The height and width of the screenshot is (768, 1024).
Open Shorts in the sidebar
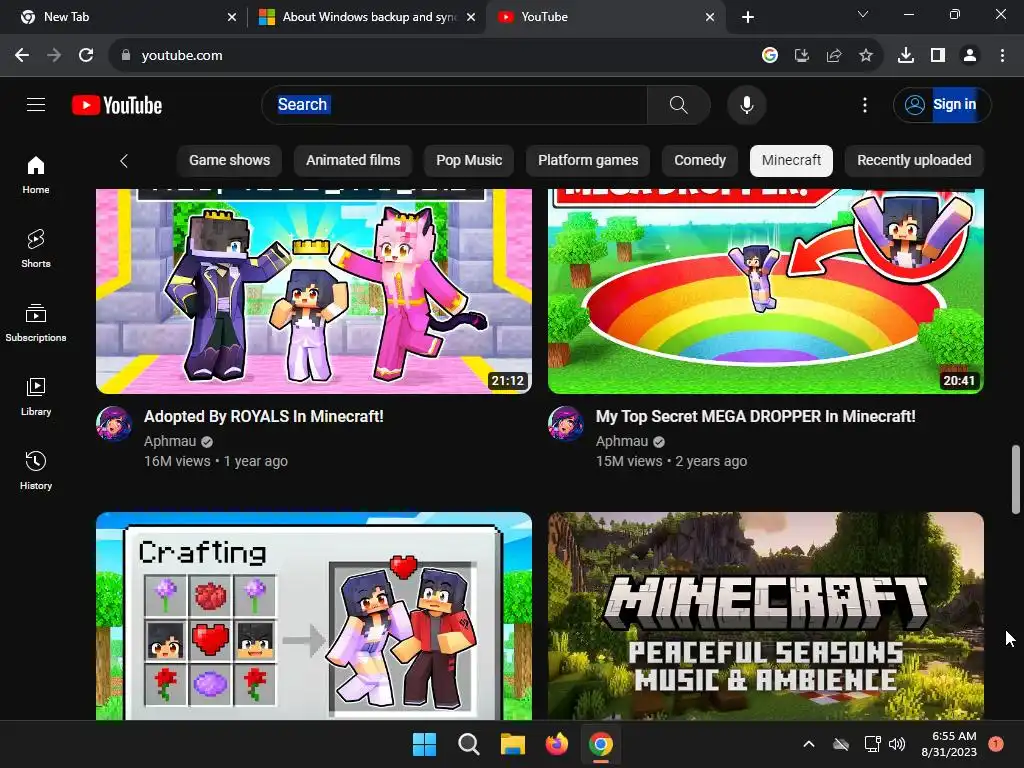(x=36, y=249)
